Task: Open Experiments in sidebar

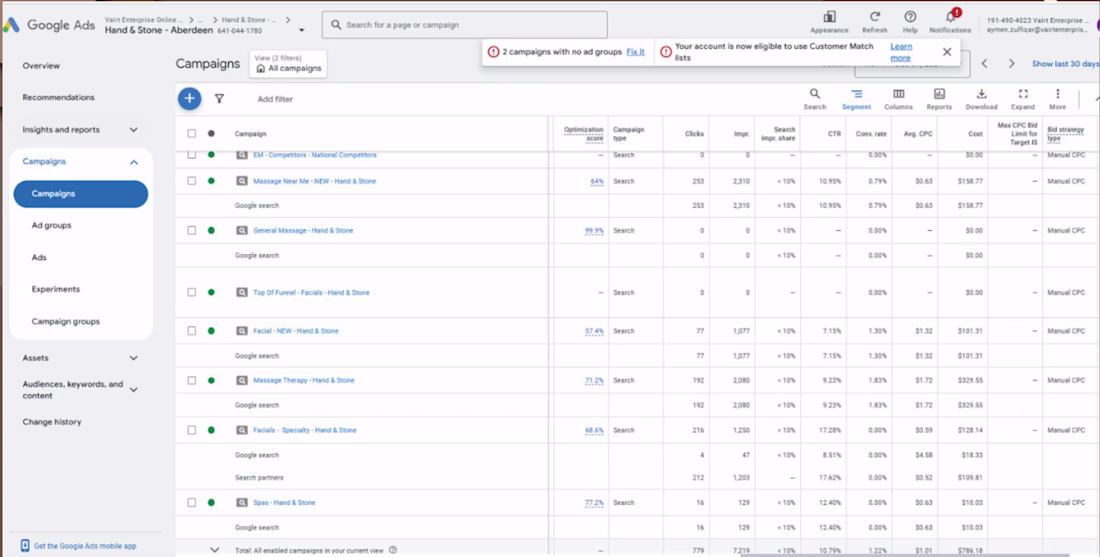Action: [55, 290]
